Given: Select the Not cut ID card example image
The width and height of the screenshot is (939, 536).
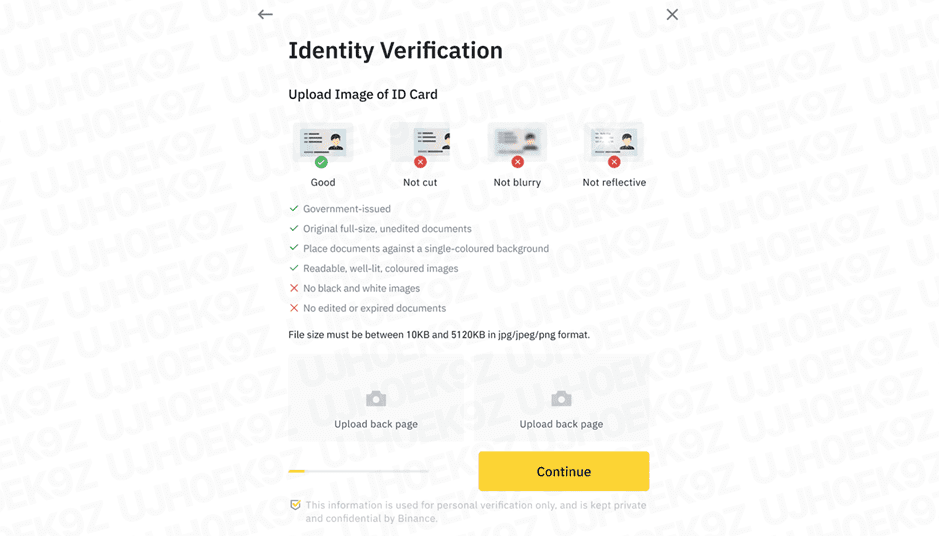Looking at the screenshot, I should (x=421, y=141).
